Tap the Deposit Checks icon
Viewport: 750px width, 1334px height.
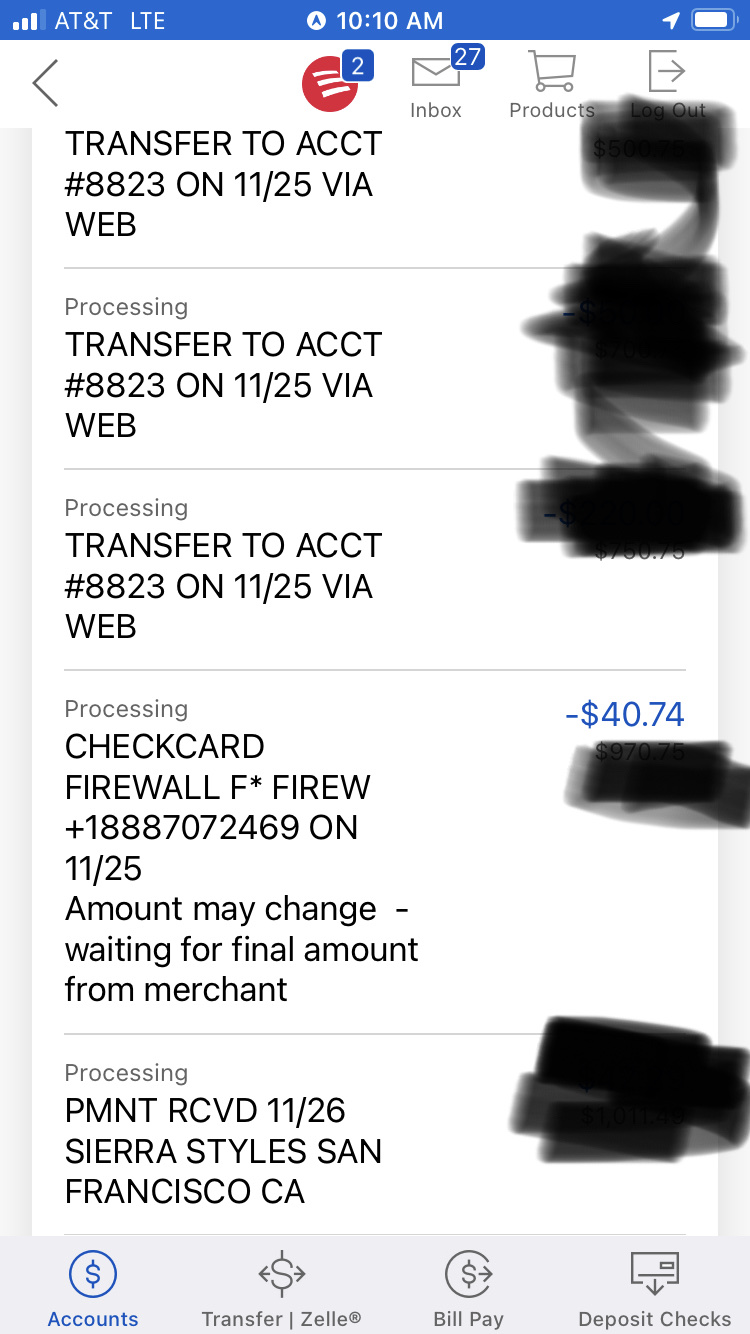(655, 1272)
